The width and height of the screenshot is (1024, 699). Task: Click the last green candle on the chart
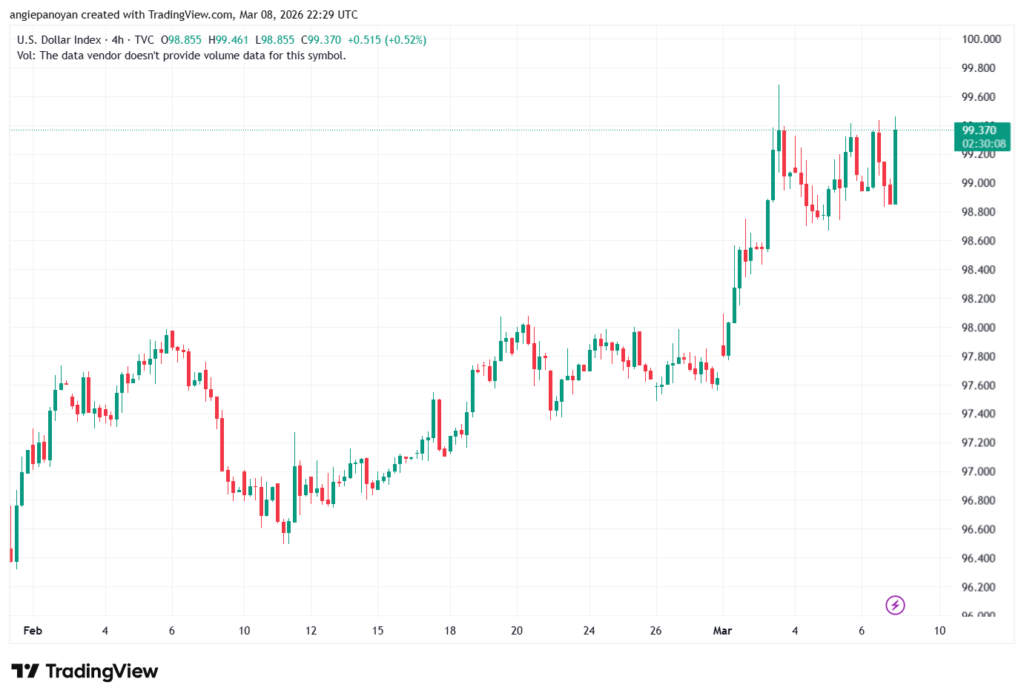(x=895, y=166)
